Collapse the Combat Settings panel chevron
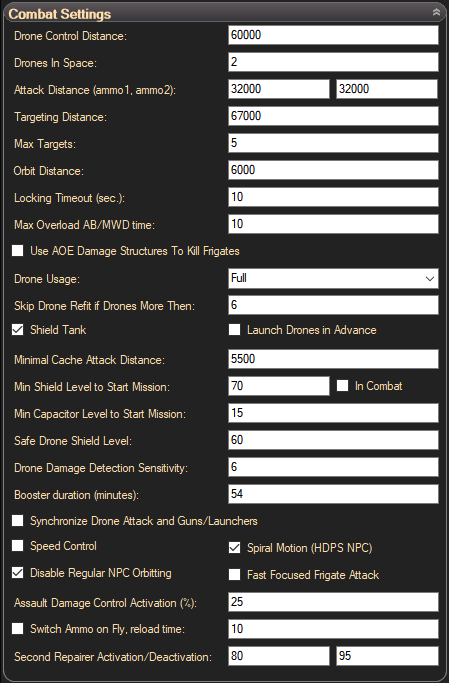This screenshot has width=449, height=683. pyautogui.click(x=436, y=13)
